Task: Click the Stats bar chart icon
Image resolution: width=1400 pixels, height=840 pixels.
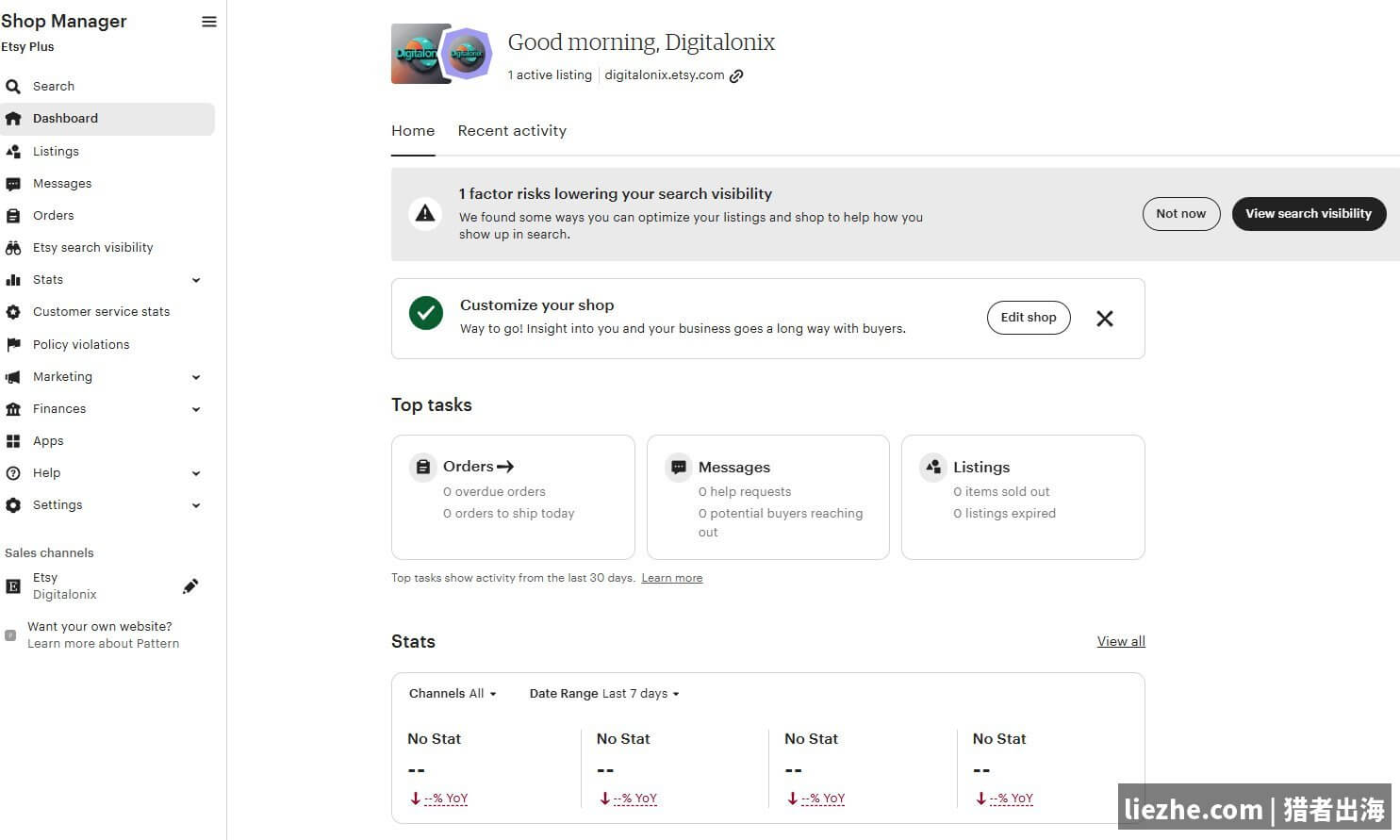Action: (13, 280)
